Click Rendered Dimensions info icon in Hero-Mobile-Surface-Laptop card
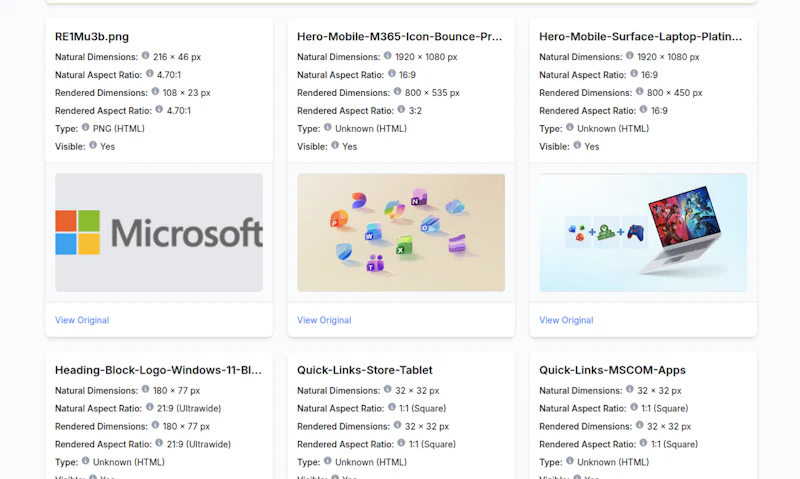 [x=639, y=91]
